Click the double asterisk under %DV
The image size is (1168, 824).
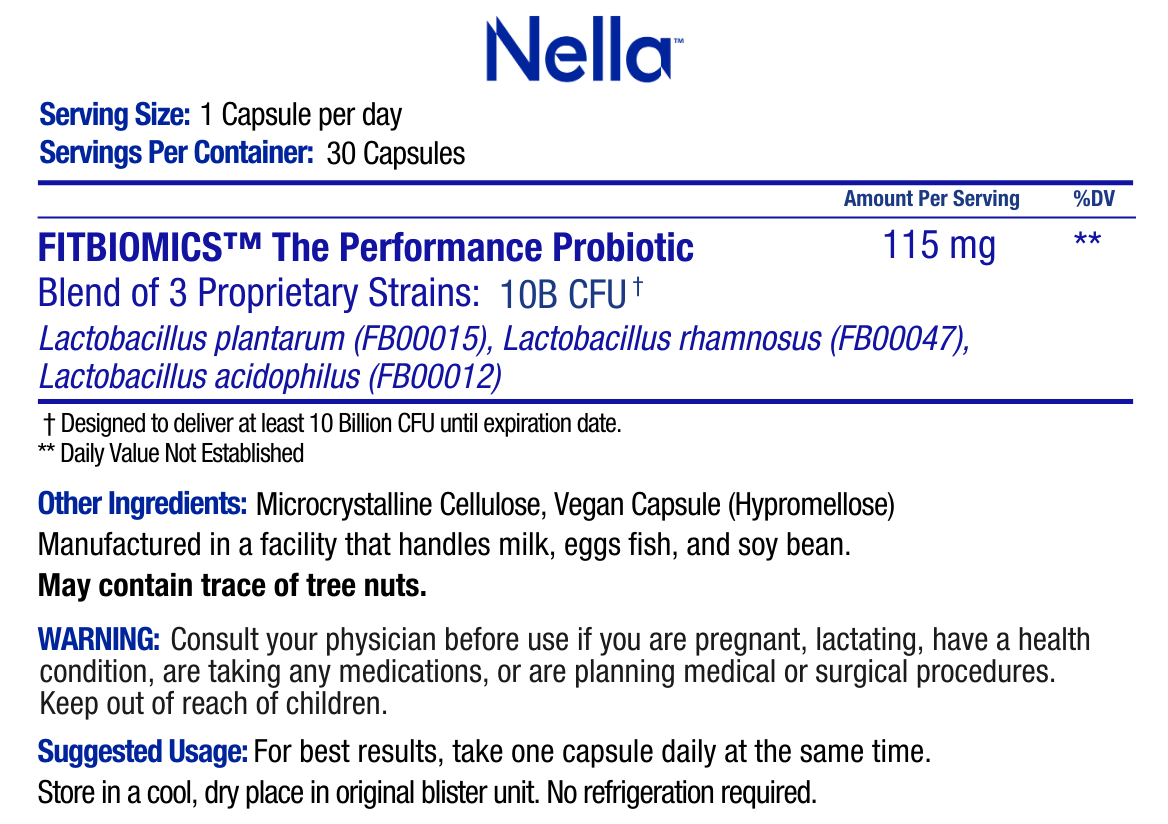pyautogui.click(x=1087, y=243)
